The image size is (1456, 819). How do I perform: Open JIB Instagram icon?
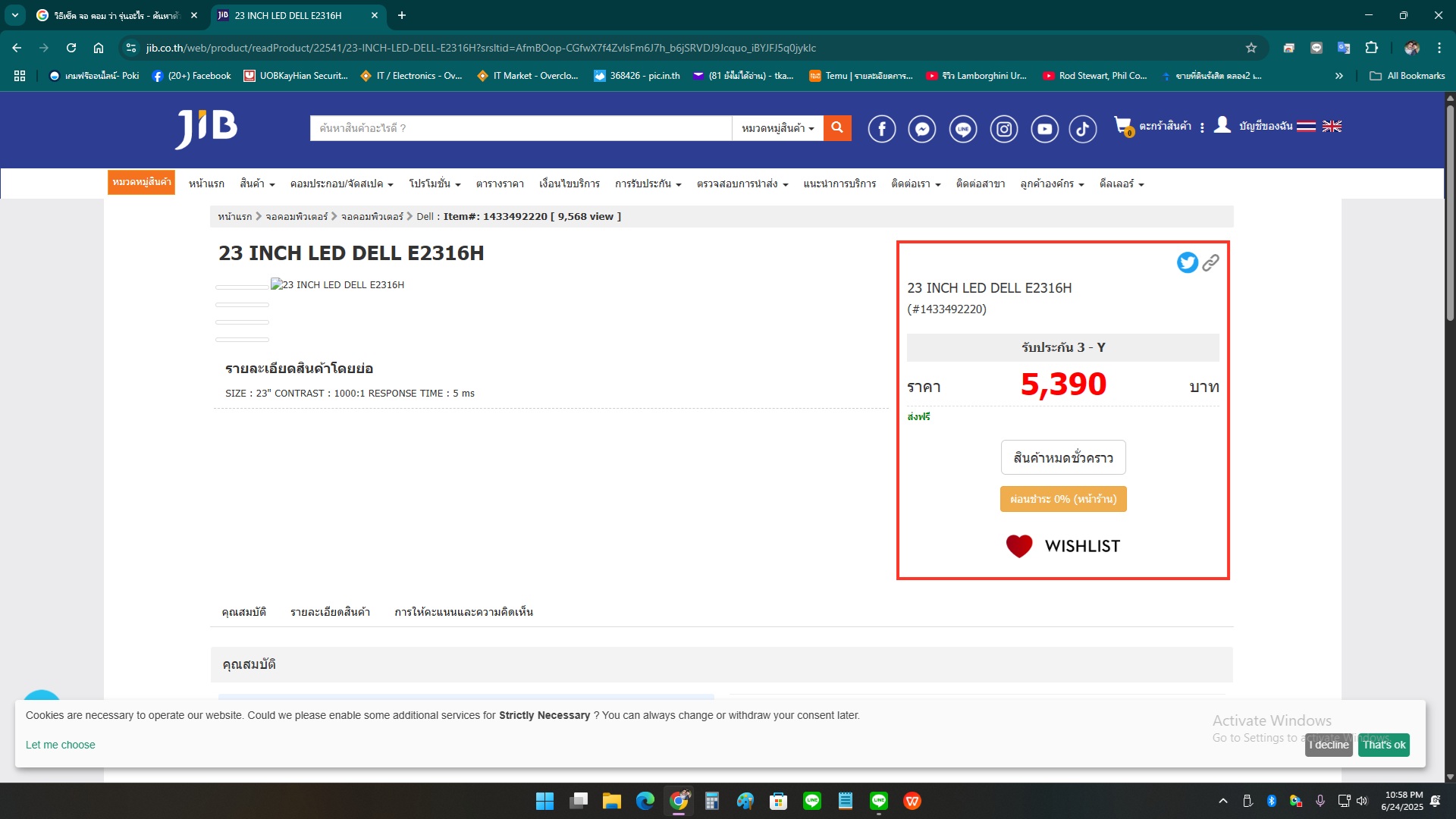point(1004,129)
